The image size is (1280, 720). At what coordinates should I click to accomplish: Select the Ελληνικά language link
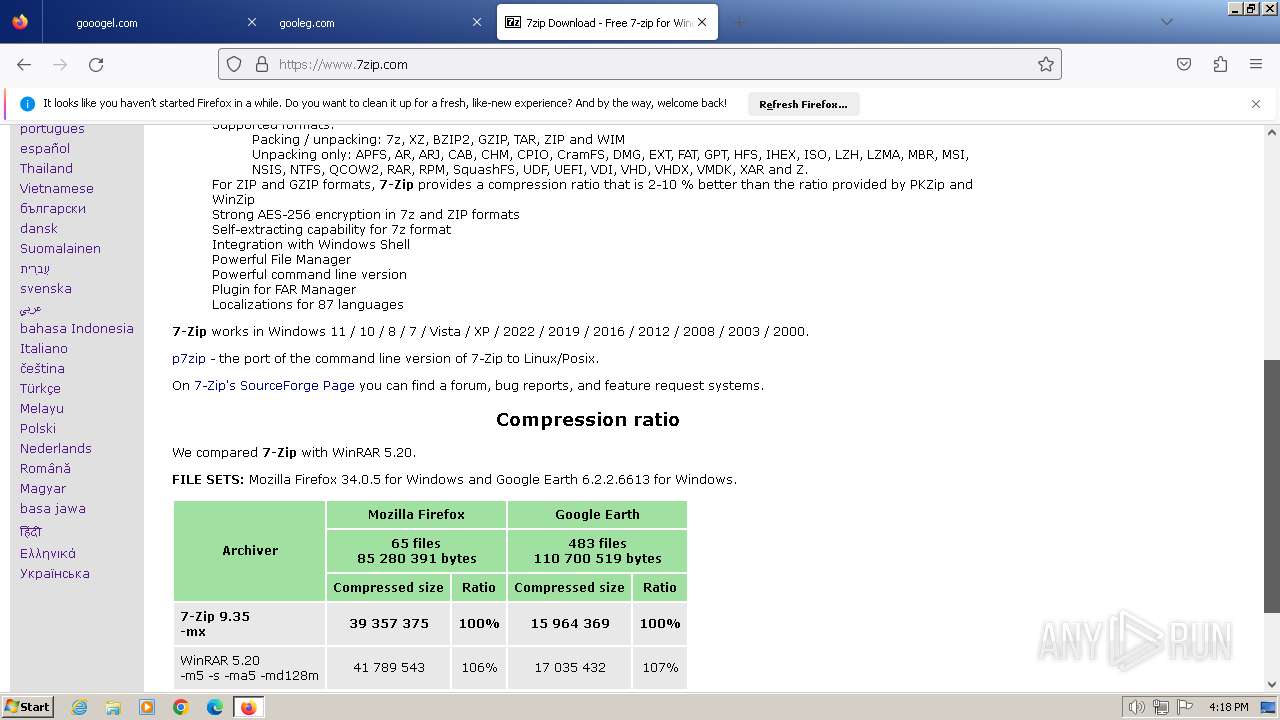point(48,553)
